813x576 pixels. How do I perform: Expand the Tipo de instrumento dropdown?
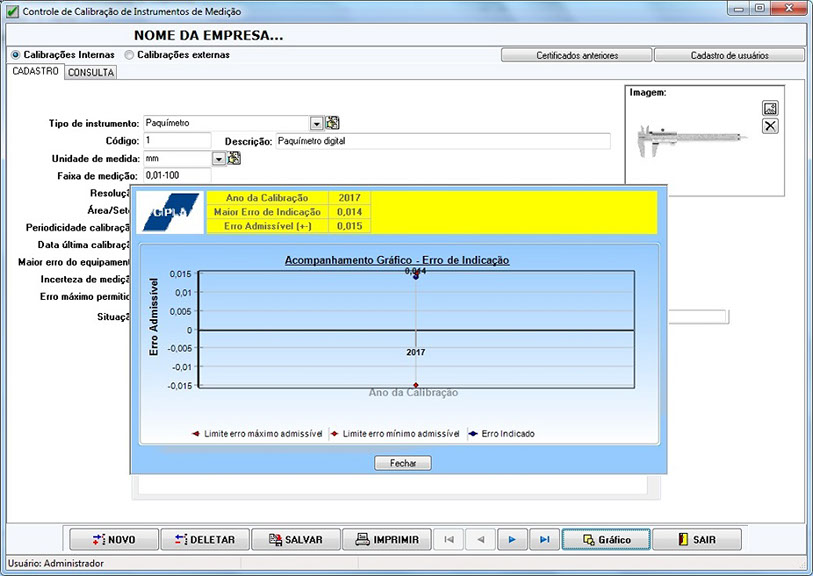click(316, 123)
